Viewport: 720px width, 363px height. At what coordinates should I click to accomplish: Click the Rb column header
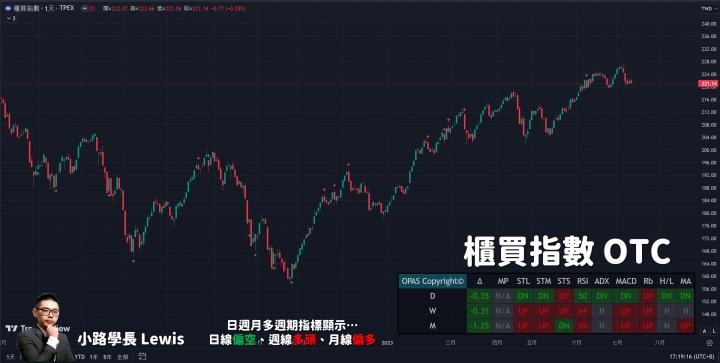[x=648, y=281]
